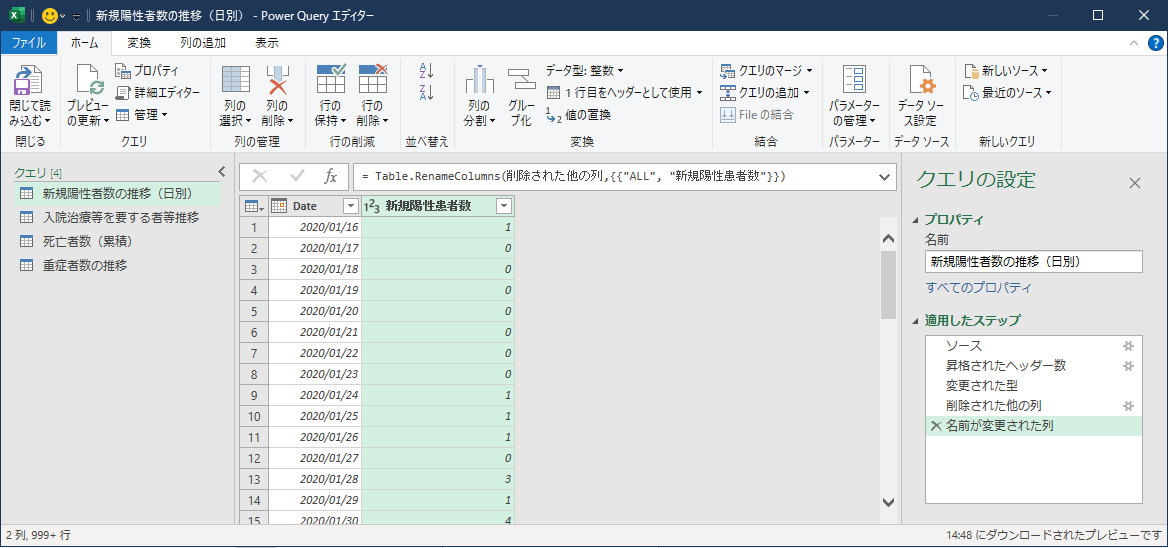Select query 死亡者数（累積）
This screenshot has height=548, width=1168.
[118, 241]
